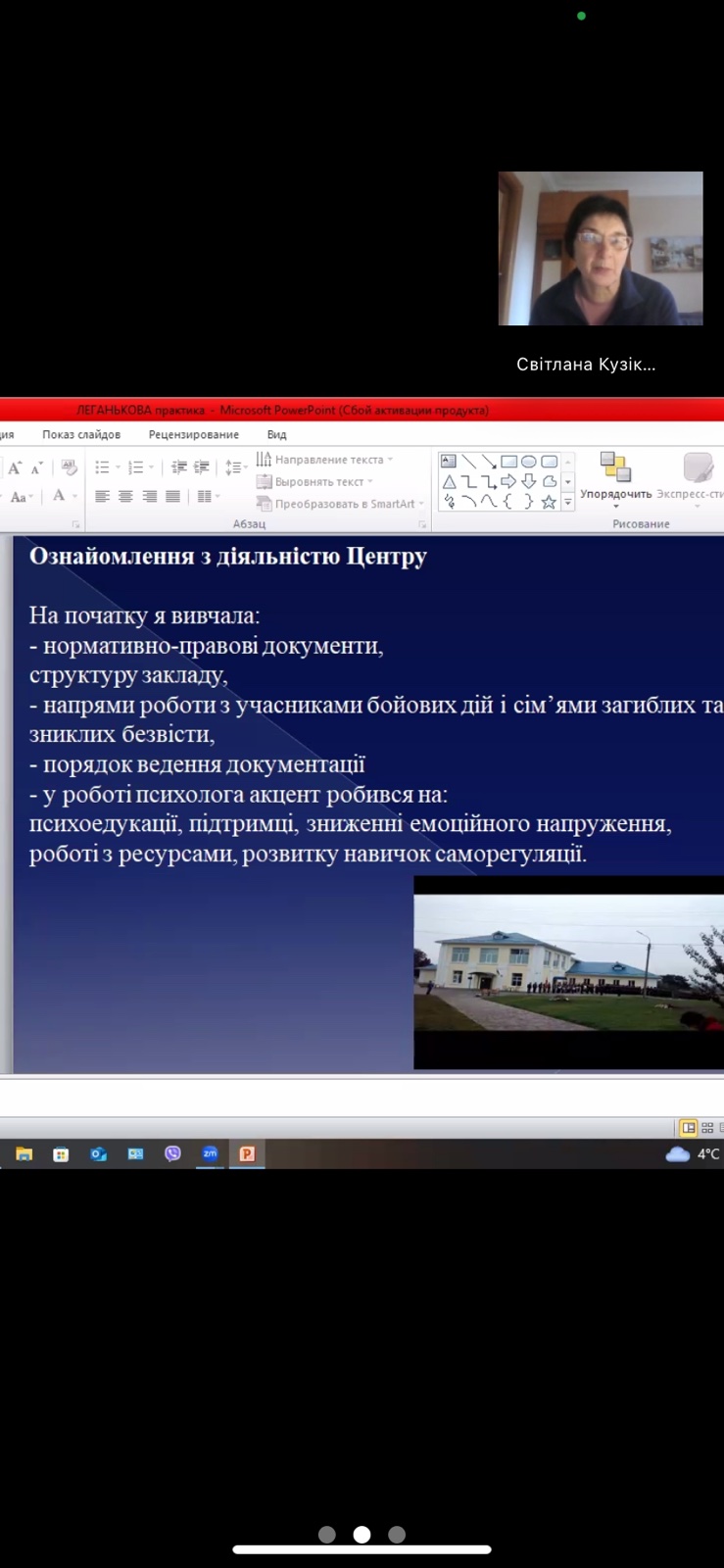The height and width of the screenshot is (1568, 724).
Task: Click the justify text alignment icon
Action: pyautogui.click(x=172, y=497)
